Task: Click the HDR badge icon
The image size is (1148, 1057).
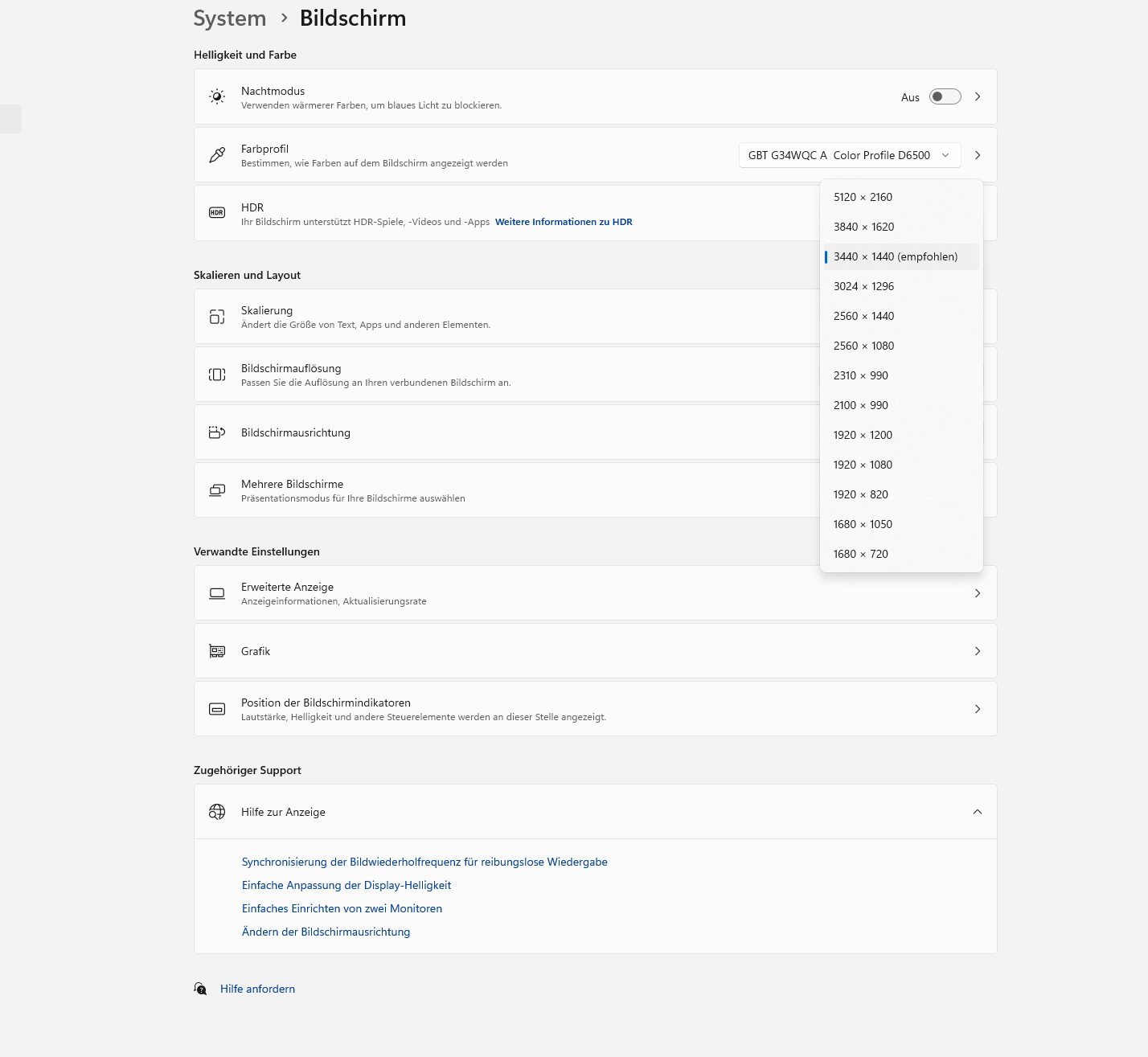Action: (217, 213)
